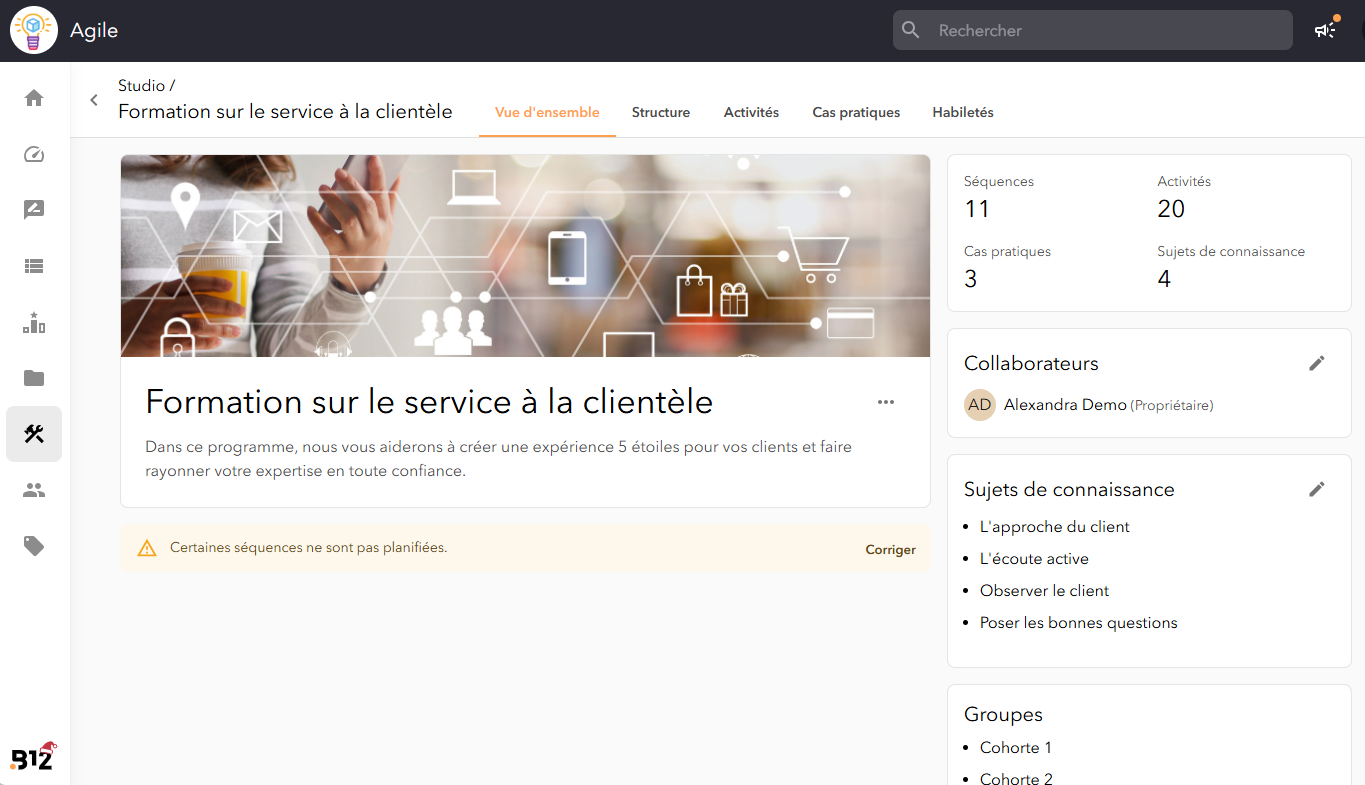Click the B12 logo at bottom

(x=34, y=757)
